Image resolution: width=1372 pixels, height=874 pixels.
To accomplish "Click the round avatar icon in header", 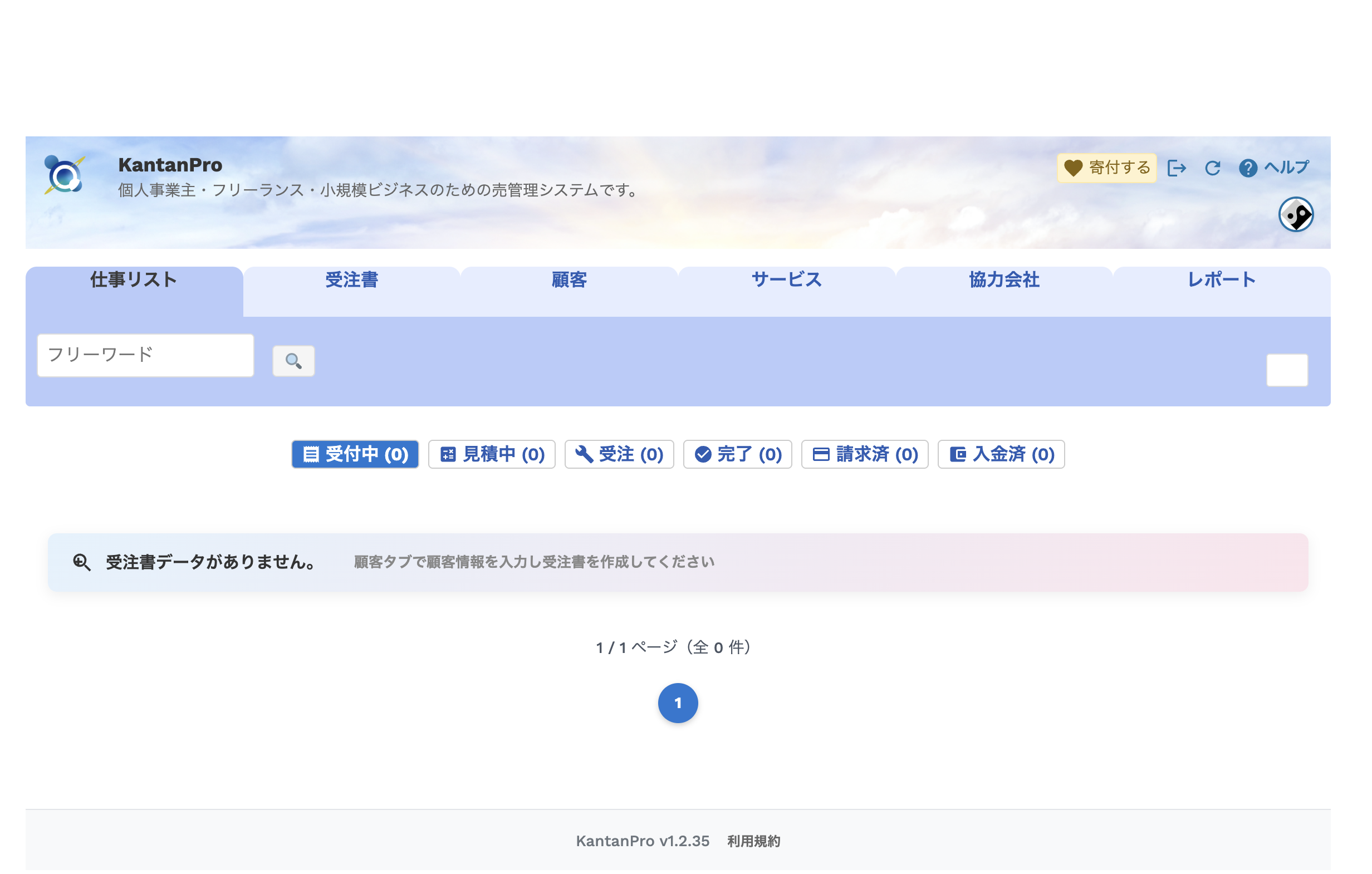I will (1296, 215).
